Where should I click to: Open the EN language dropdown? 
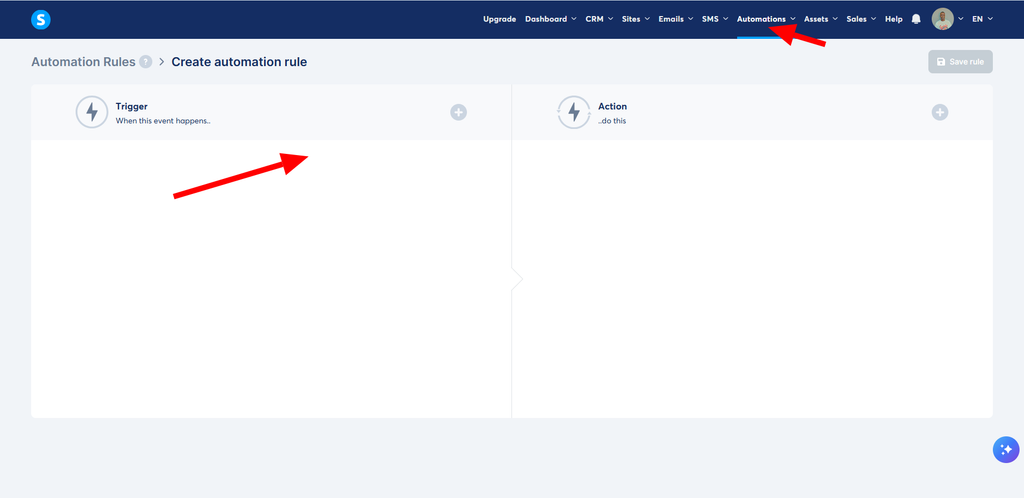pyautogui.click(x=982, y=19)
